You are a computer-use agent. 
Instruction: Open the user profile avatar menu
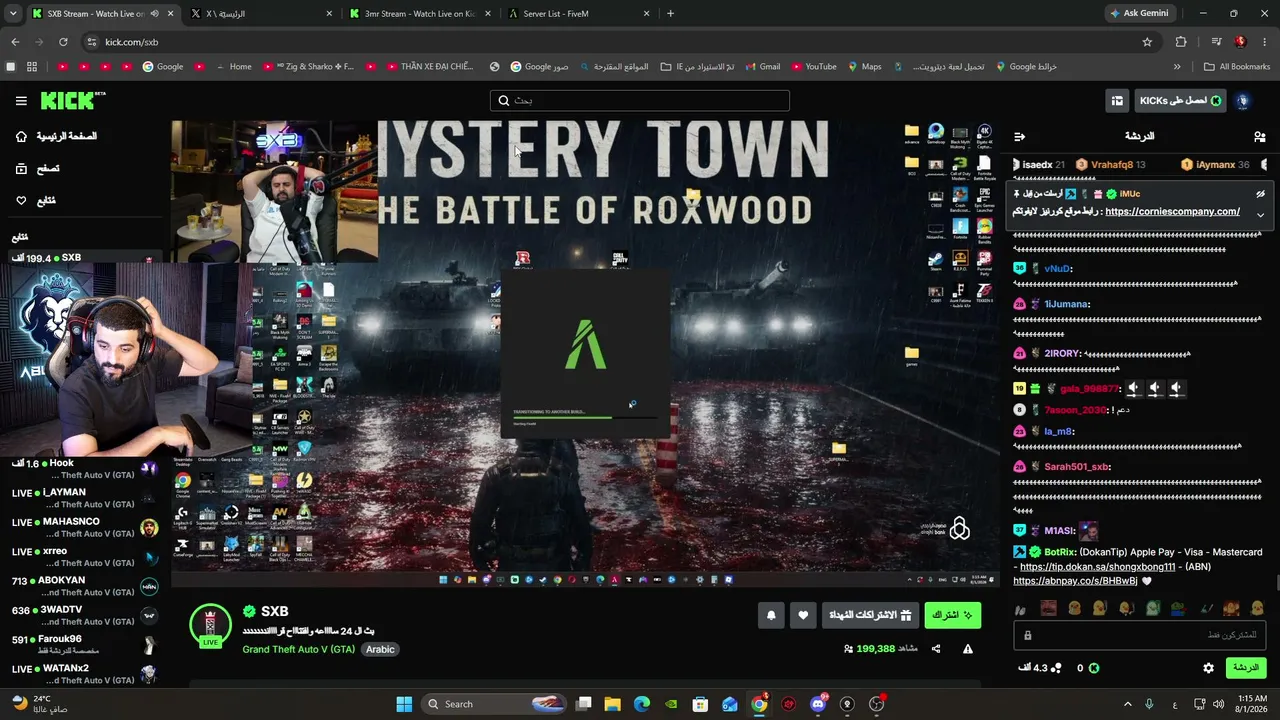[x=1243, y=101]
